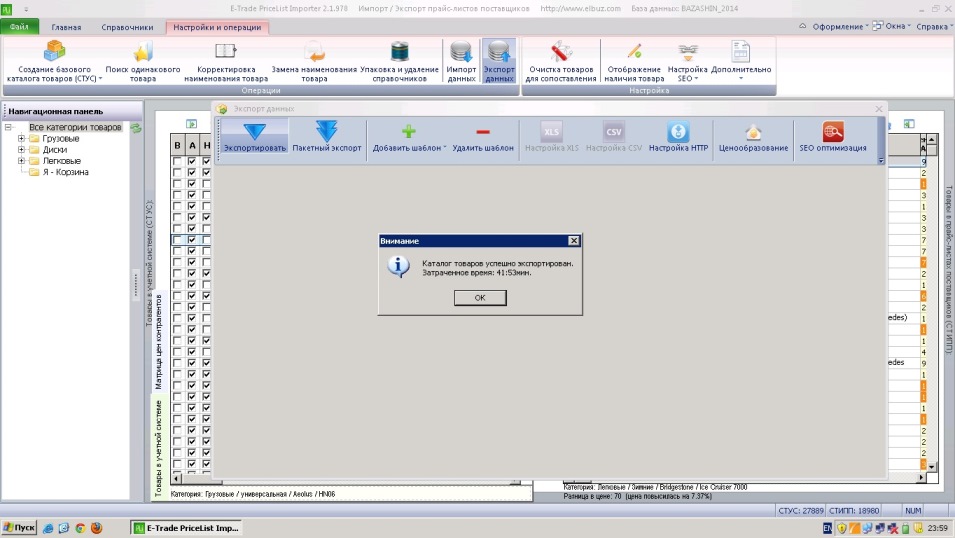Select Я - Корзина tree item
Viewport: 955px width, 538px height.
(65, 172)
